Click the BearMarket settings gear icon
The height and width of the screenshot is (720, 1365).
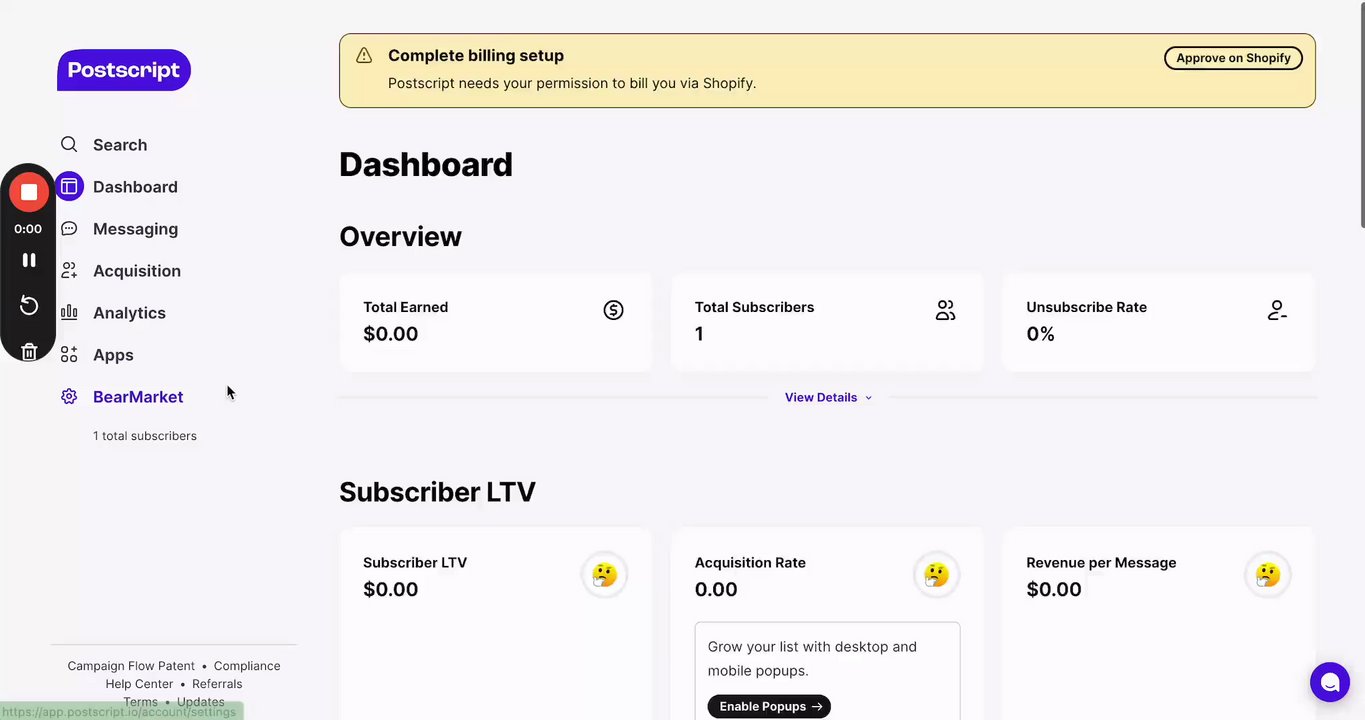click(69, 397)
